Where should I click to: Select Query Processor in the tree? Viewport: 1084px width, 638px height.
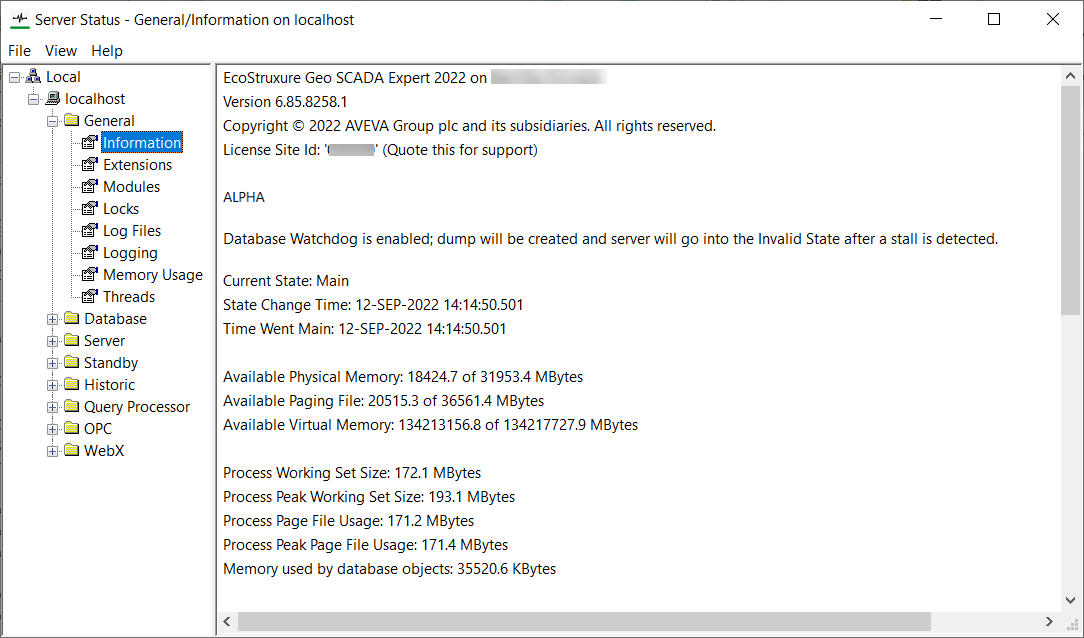click(x=137, y=407)
